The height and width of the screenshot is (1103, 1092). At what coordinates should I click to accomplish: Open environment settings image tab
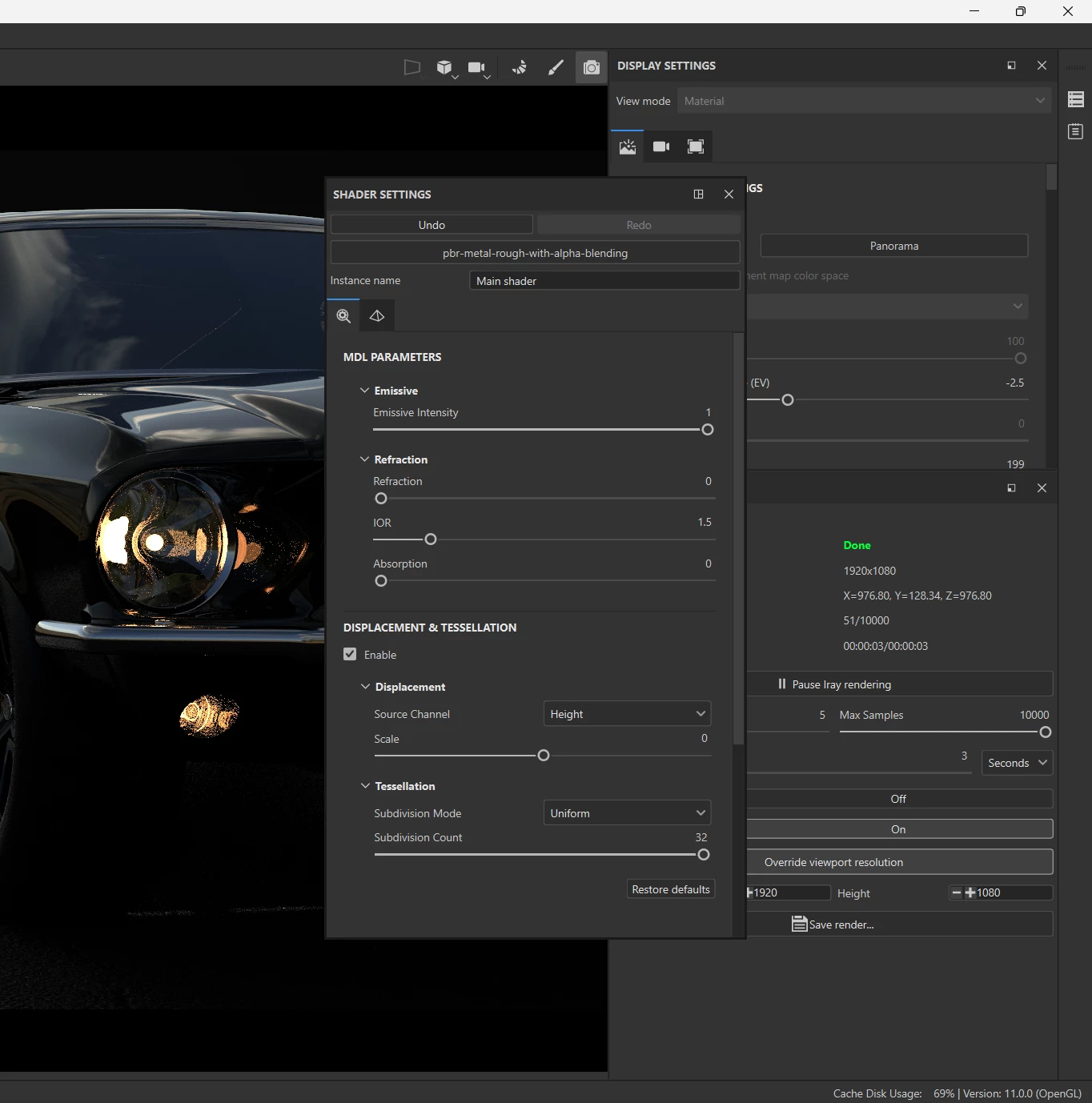[628, 146]
